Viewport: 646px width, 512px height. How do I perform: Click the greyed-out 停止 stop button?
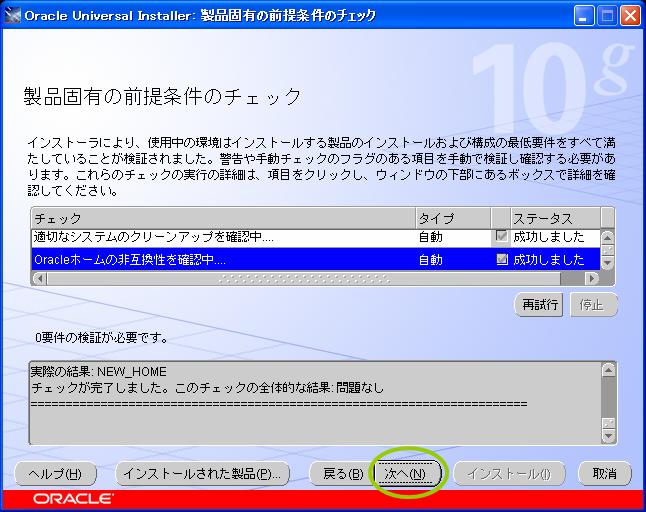coord(593,305)
